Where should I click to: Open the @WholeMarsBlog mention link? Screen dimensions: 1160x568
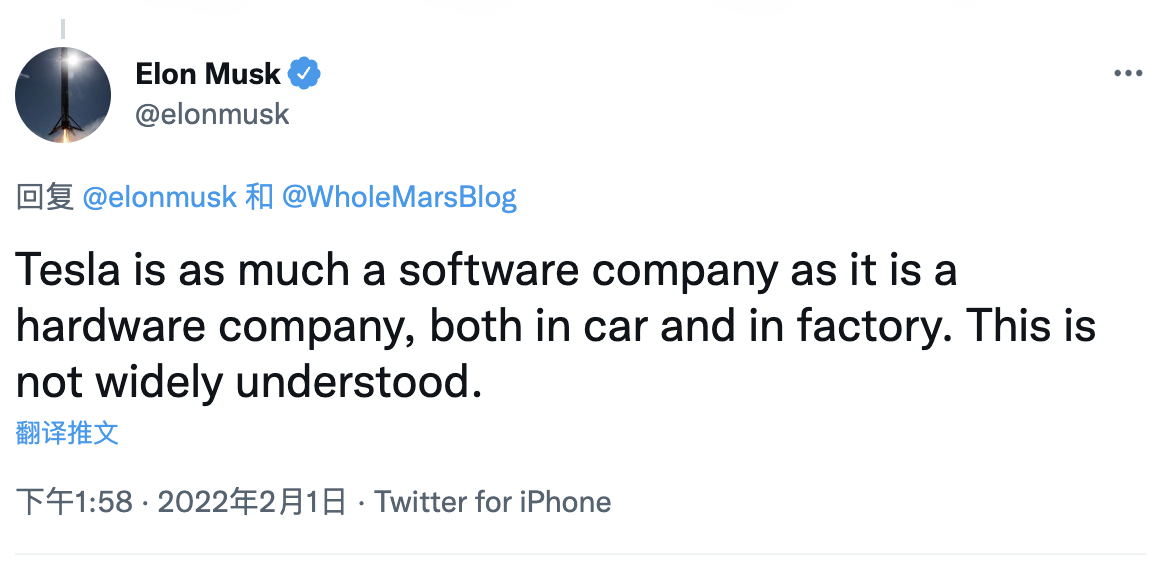point(399,197)
